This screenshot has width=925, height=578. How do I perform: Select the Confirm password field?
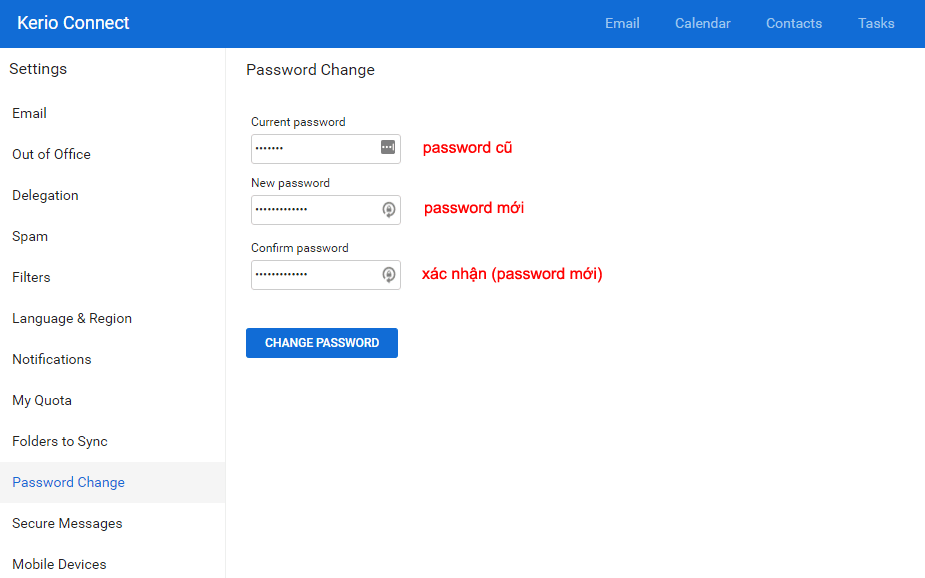click(314, 275)
